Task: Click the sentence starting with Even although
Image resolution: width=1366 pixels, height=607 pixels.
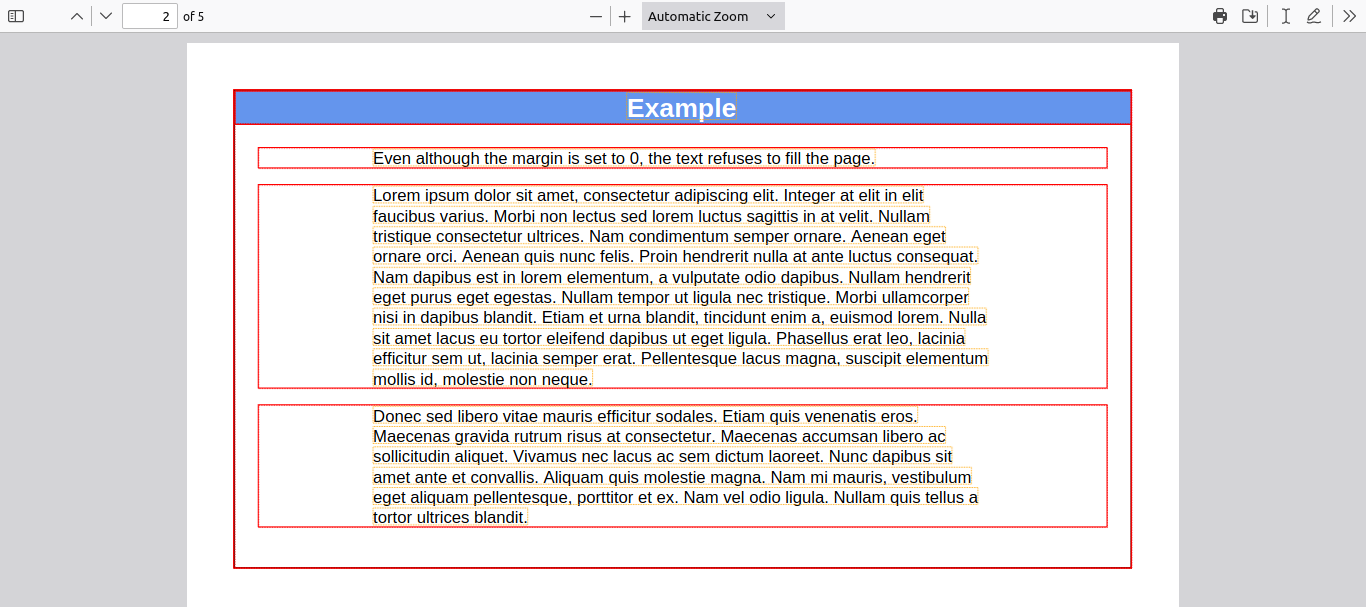Action: click(622, 157)
